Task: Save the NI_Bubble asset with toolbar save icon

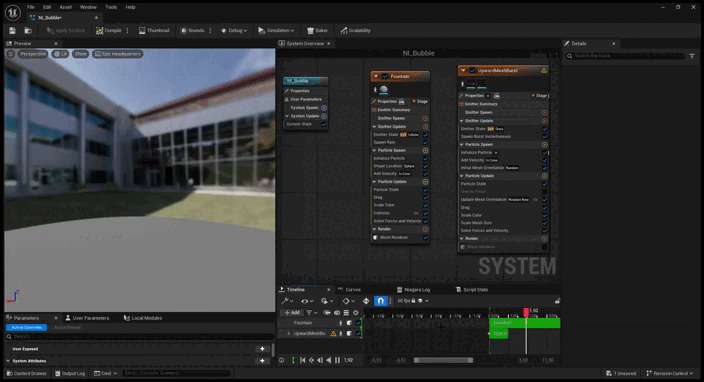Action: tap(13, 31)
